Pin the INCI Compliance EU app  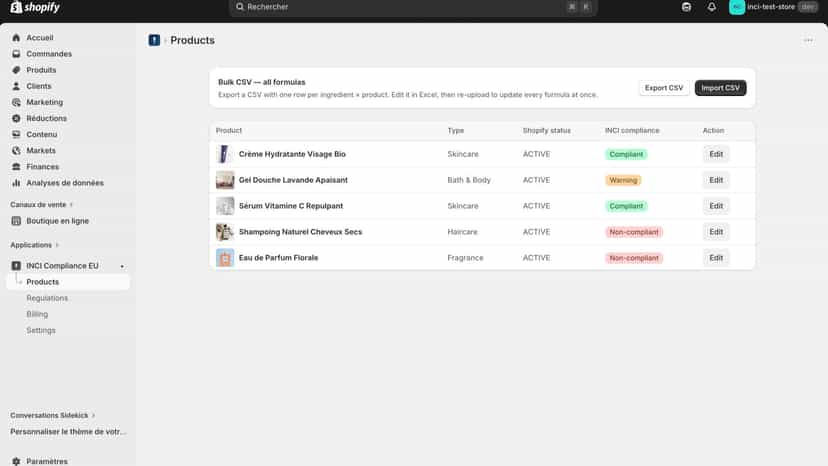point(122,266)
